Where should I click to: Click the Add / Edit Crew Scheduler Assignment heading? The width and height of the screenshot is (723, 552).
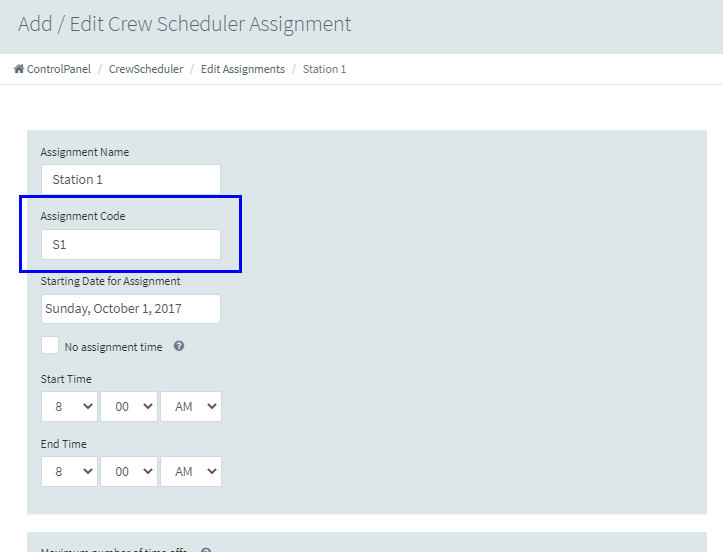184,24
